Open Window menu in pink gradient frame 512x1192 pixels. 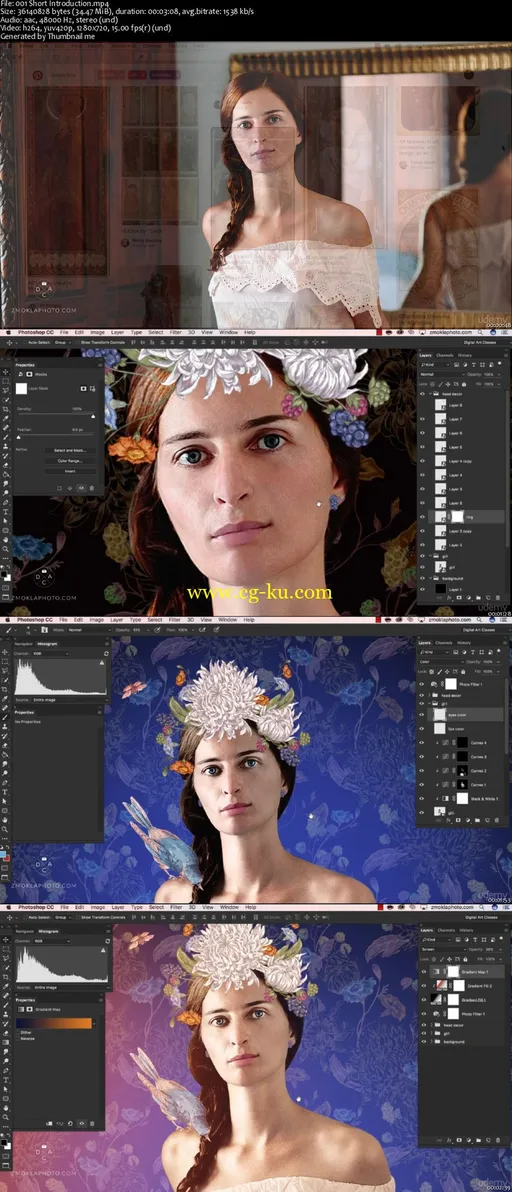pyautogui.click(x=229, y=907)
